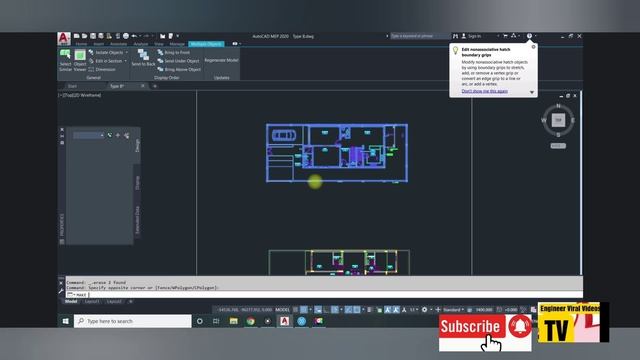Close the hatch boundary grips tip balloon
640x360 pixels.
coord(533,47)
